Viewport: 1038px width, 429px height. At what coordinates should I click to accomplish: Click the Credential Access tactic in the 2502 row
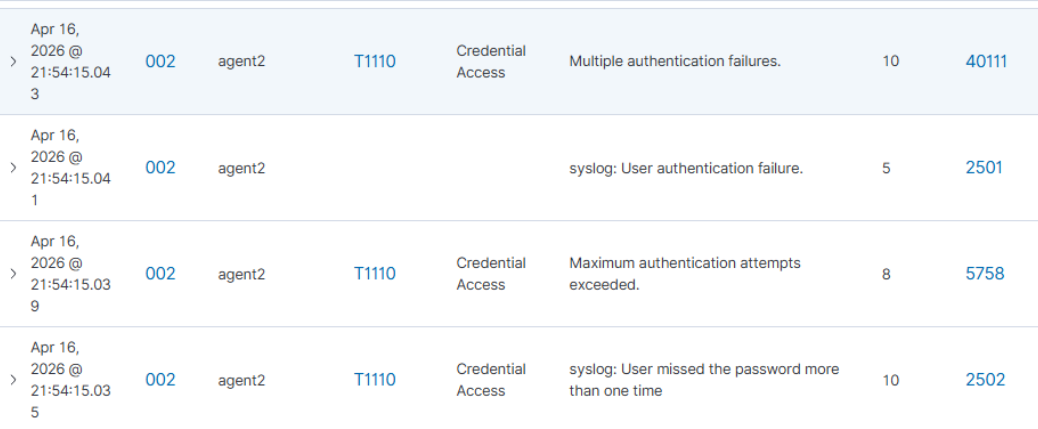(x=491, y=380)
